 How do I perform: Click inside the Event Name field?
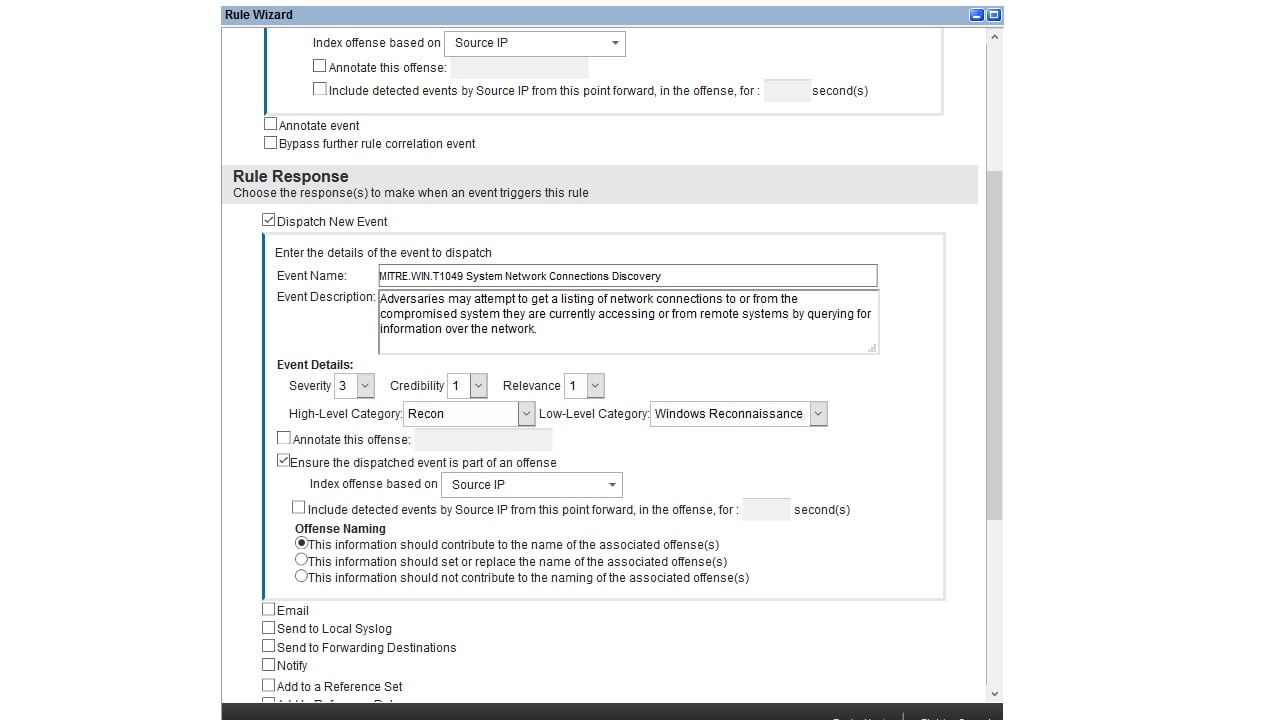pos(628,276)
